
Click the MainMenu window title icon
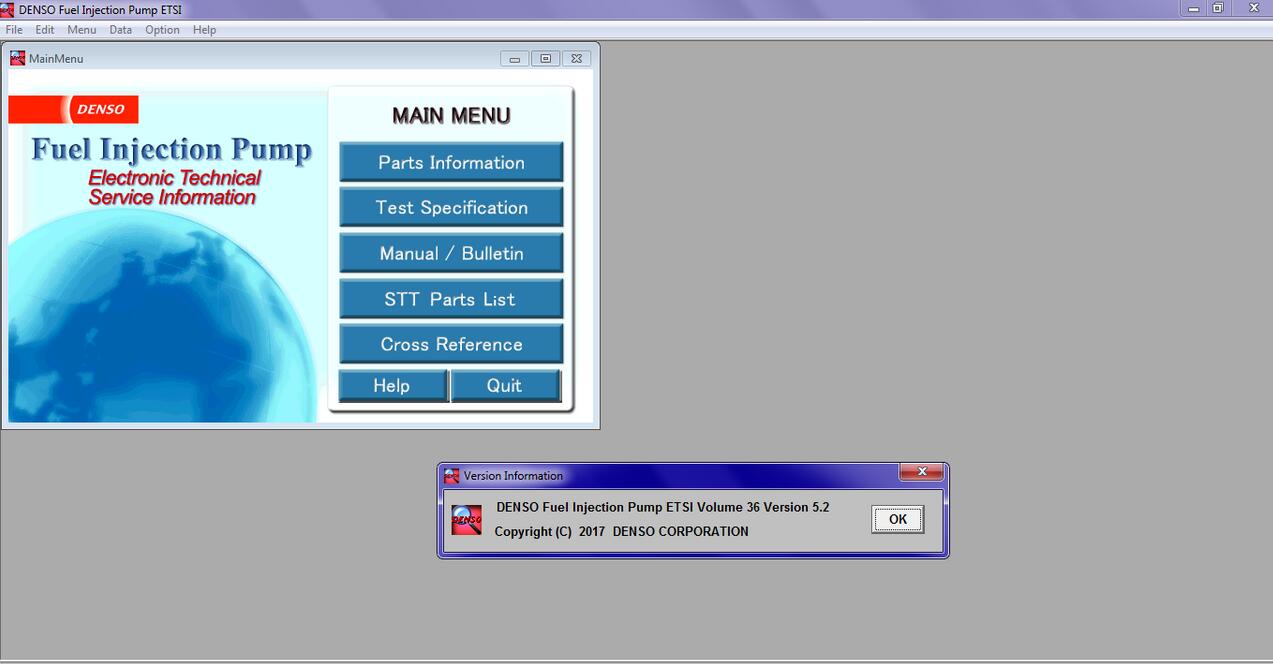click(x=17, y=58)
